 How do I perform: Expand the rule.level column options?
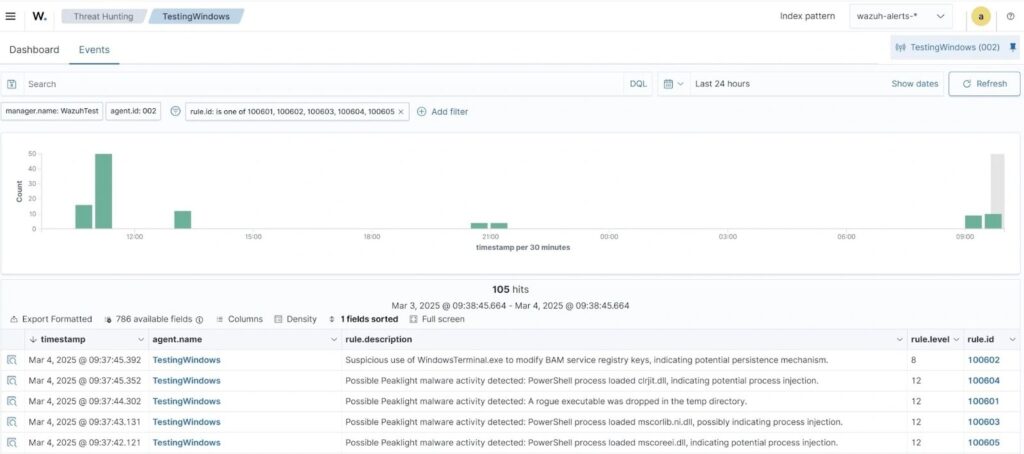coord(956,340)
